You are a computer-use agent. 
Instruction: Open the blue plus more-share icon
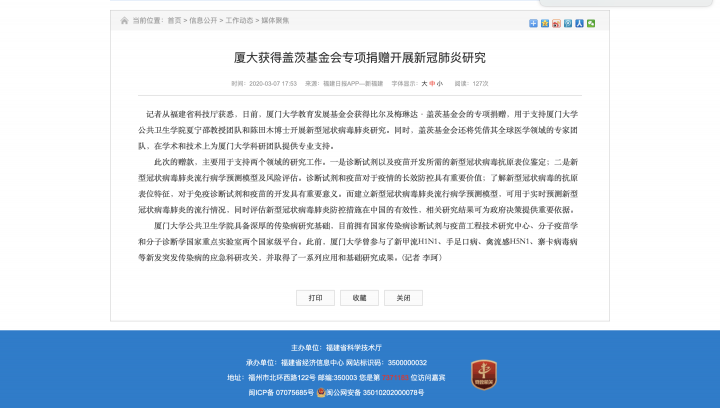click(x=533, y=23)
